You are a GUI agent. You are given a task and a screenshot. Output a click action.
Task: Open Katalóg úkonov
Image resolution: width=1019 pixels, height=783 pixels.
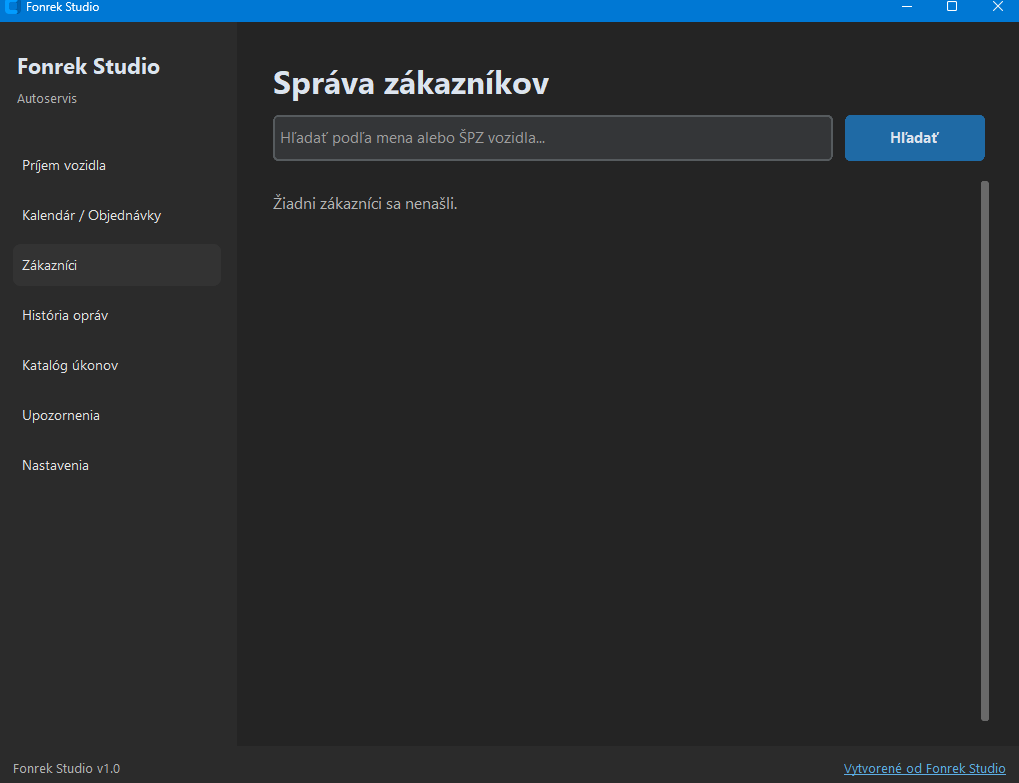tap(117, 365)
